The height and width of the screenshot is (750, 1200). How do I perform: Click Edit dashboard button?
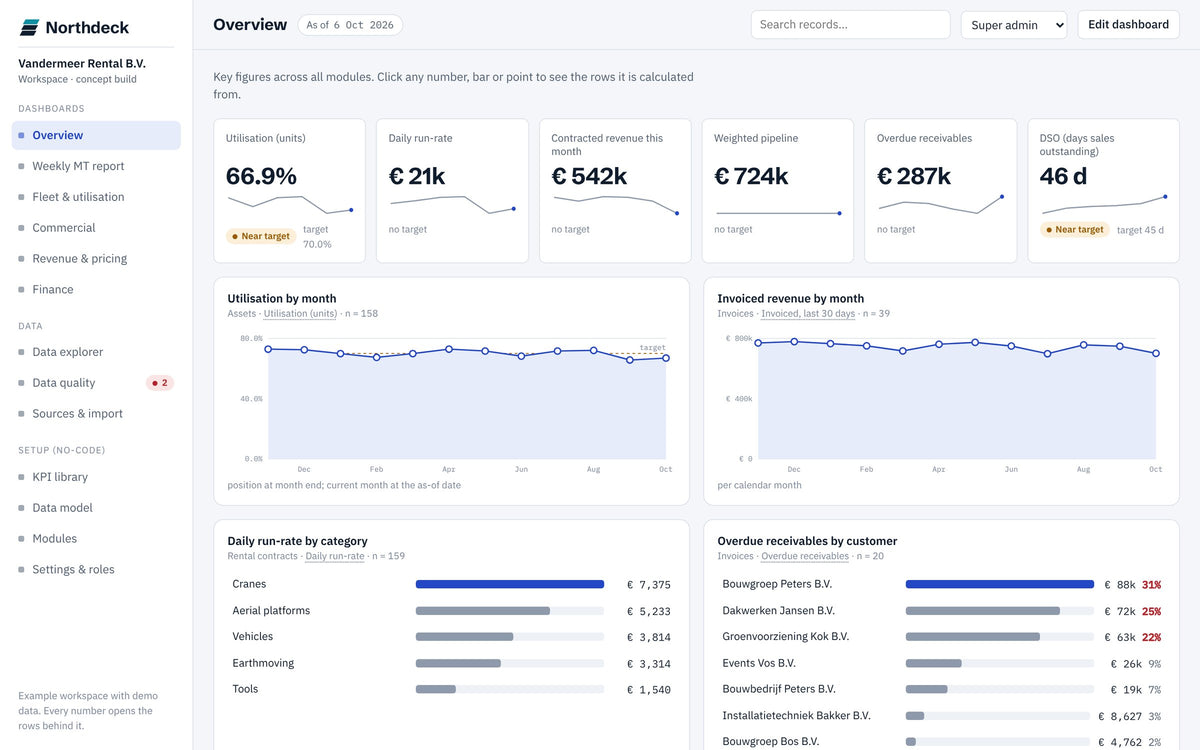(x=1128, y=25)
